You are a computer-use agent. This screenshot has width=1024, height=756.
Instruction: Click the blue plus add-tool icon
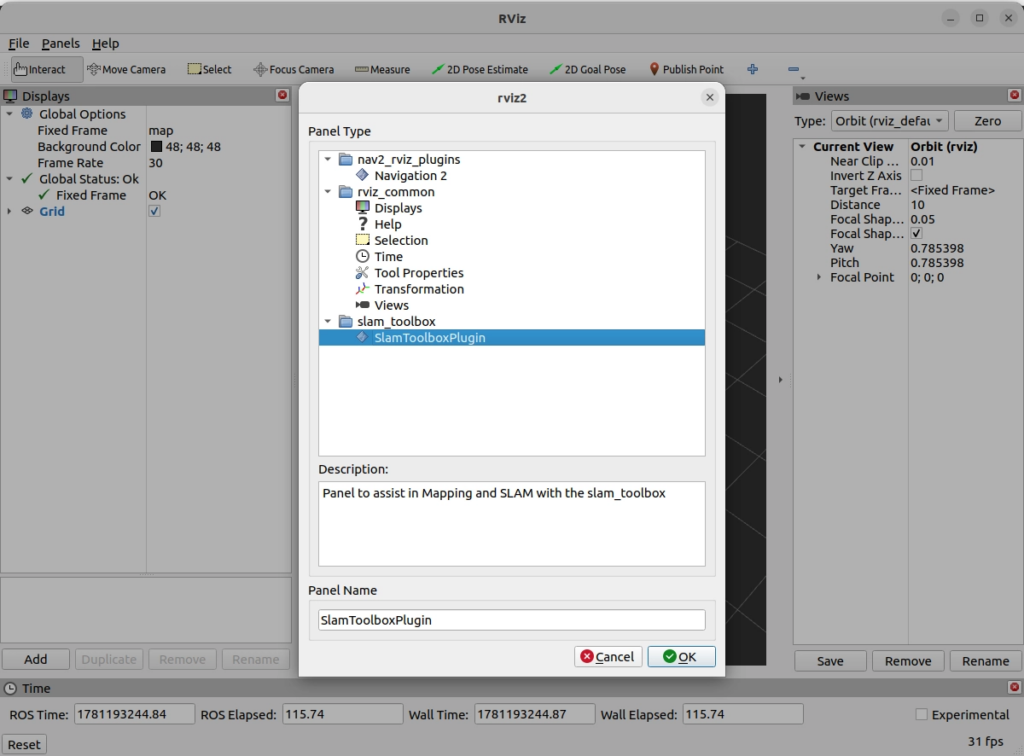click(x=752, y=69)
